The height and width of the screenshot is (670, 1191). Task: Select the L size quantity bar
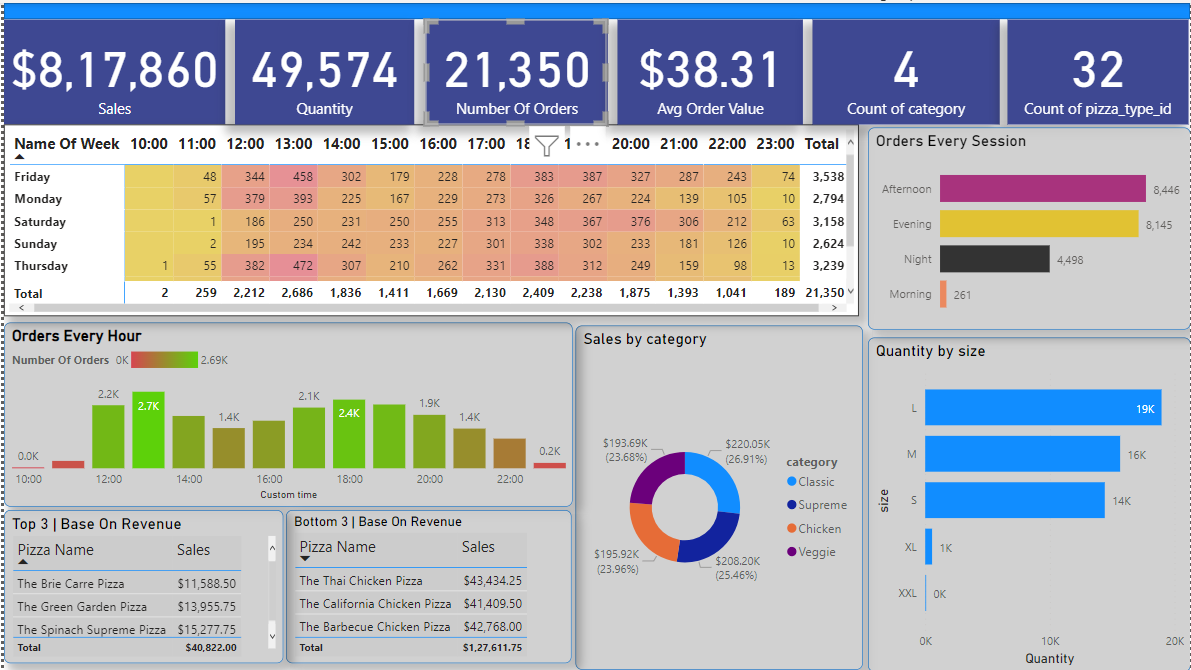[x=1042, y=408]
